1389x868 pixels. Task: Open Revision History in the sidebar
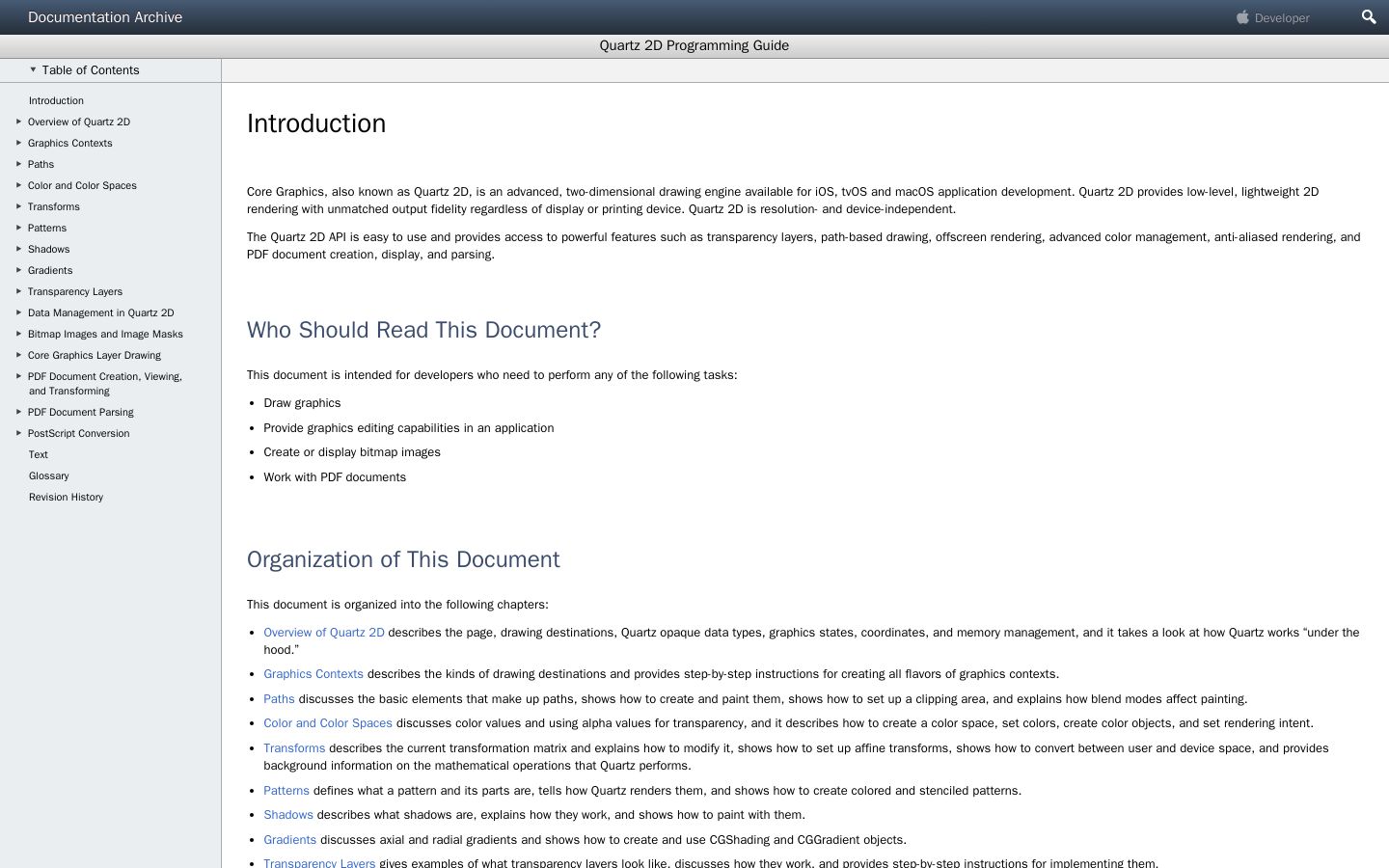click(66, 497)
